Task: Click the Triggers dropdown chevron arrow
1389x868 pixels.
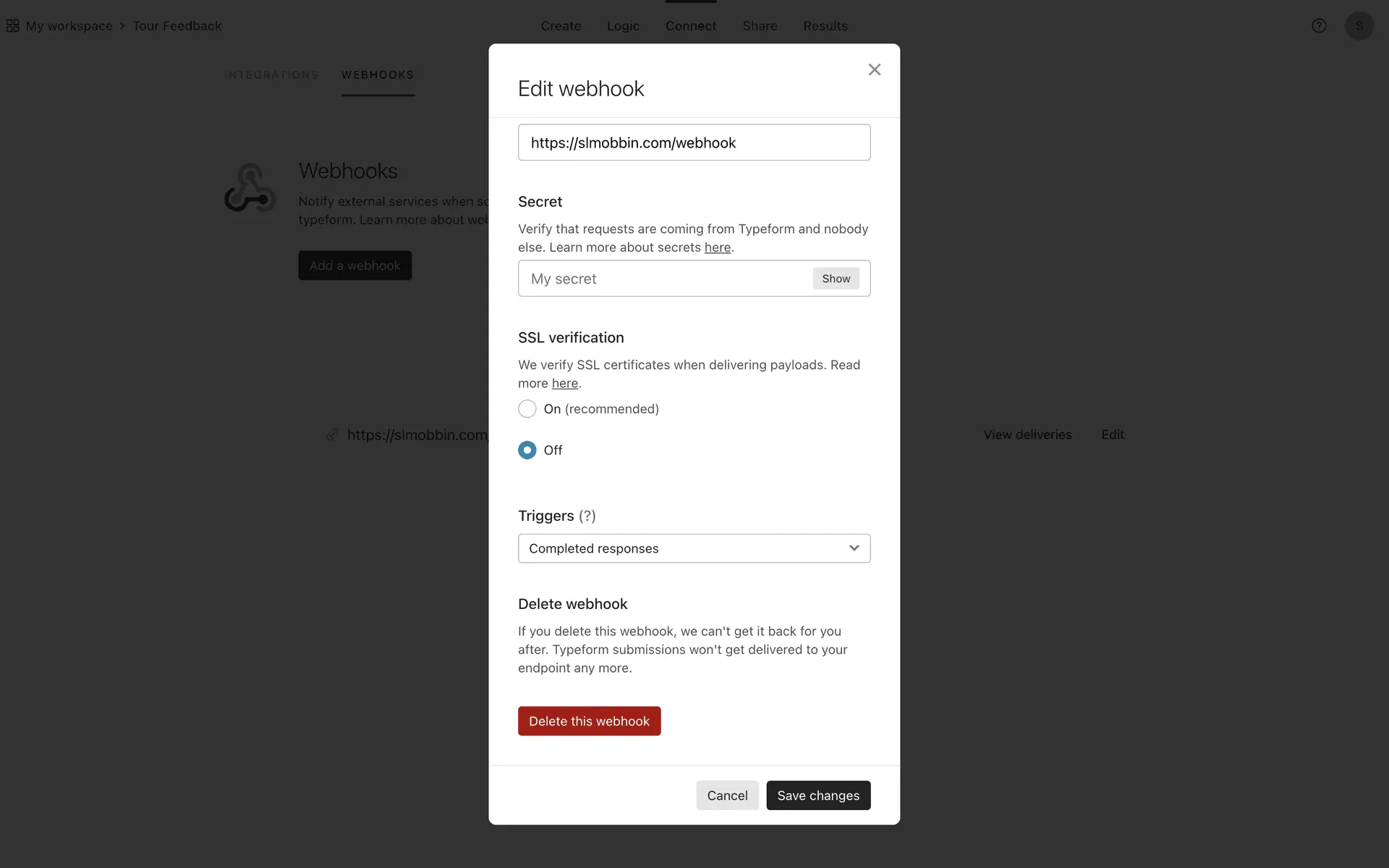Action: point(854,548)
